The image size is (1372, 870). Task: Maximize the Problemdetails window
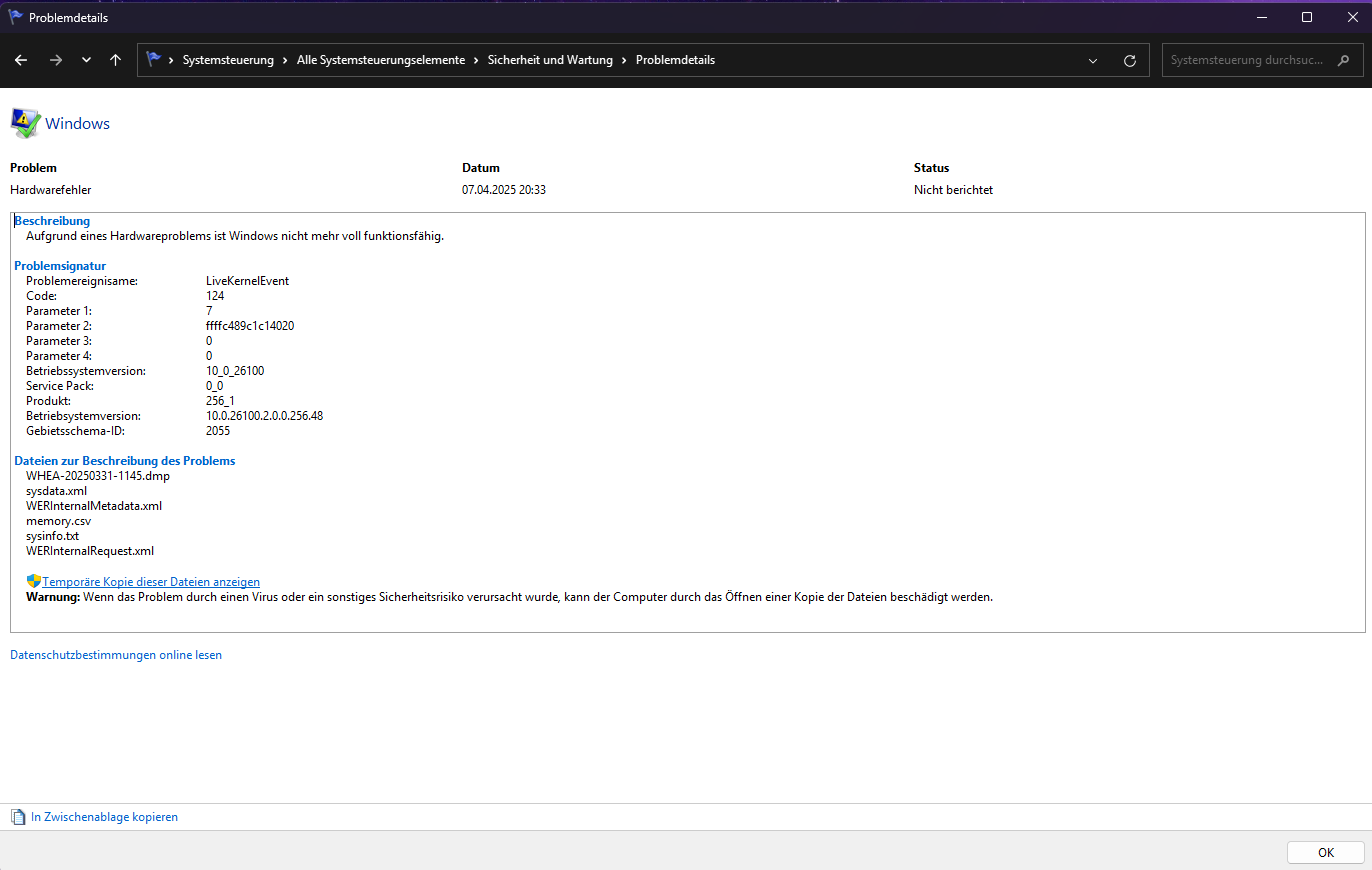point(1307,17)
